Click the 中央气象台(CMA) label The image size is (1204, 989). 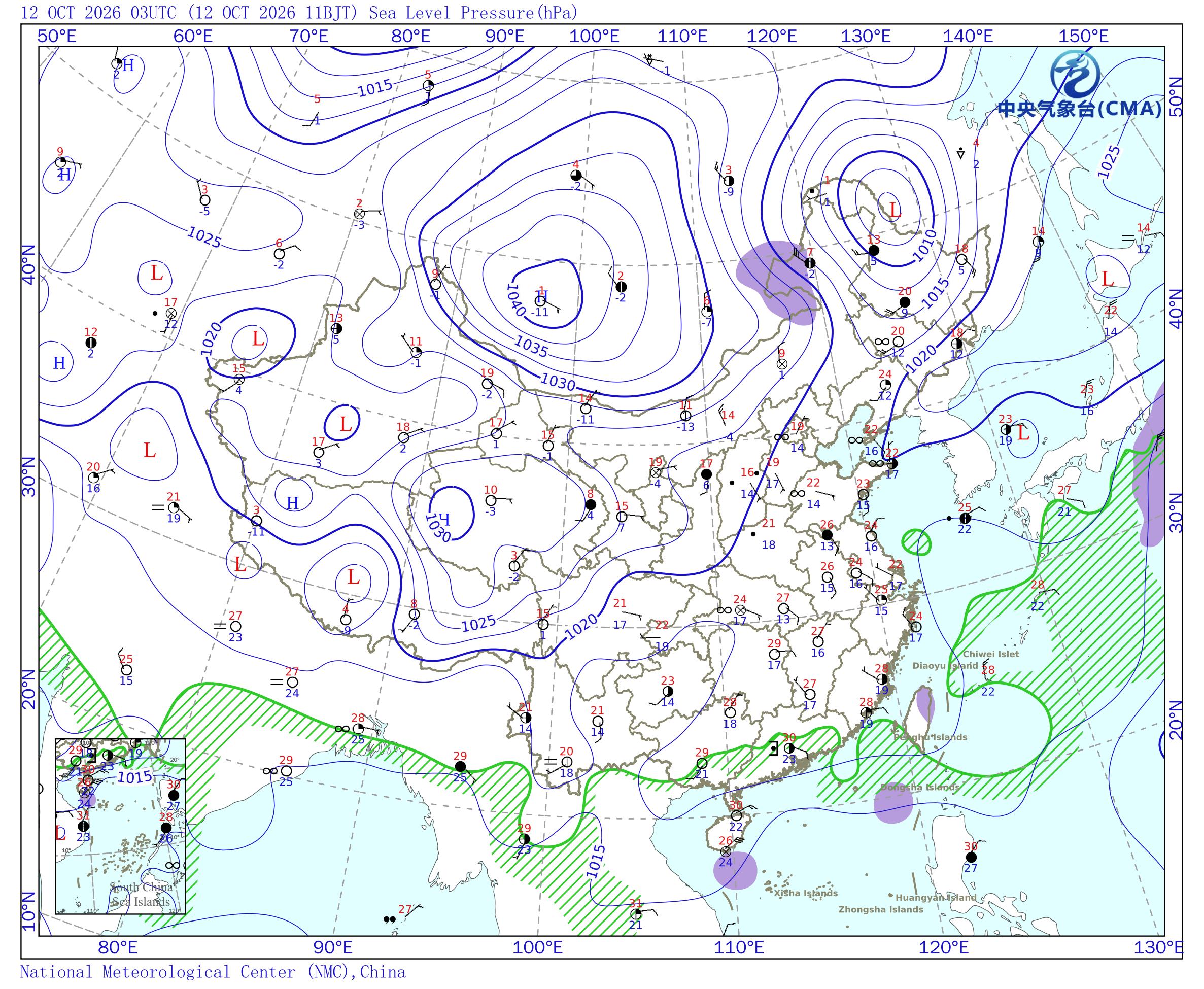point(1079,108)
